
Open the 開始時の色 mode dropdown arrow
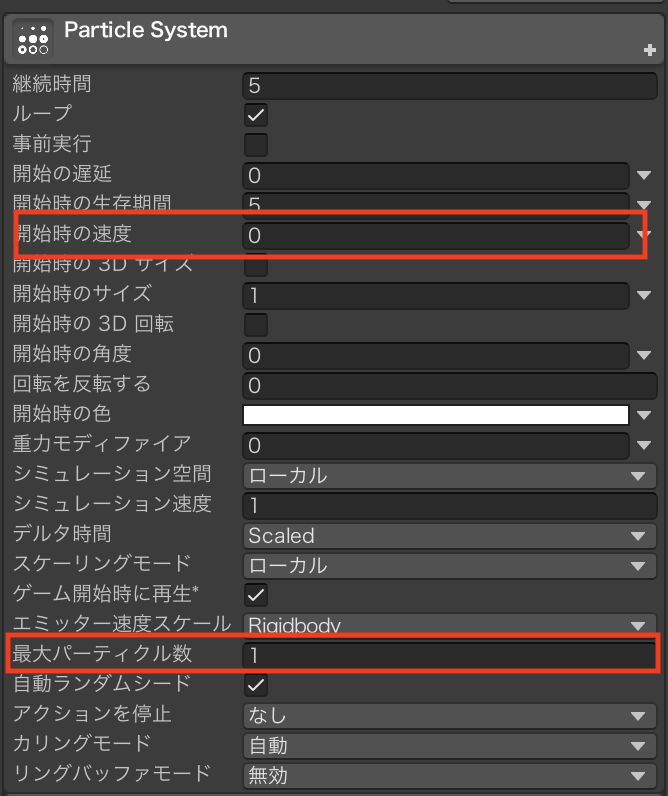pos(644,415)
